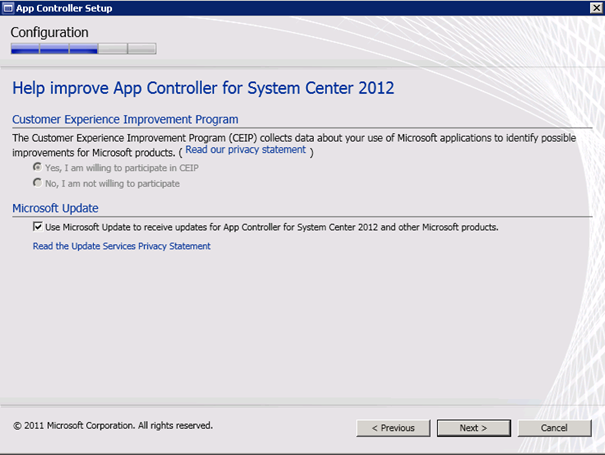
Task: Select Yes, willing to participate in CEIP
Action: pos(37,167)
